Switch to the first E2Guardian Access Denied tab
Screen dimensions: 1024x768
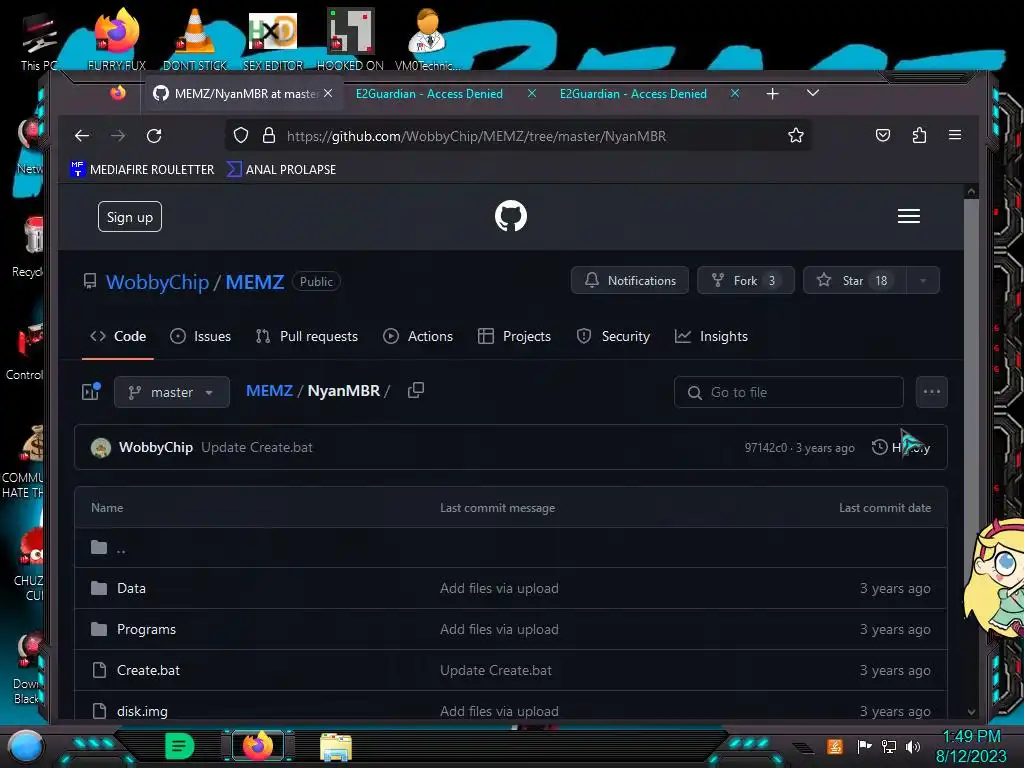[x=429, y=93]
